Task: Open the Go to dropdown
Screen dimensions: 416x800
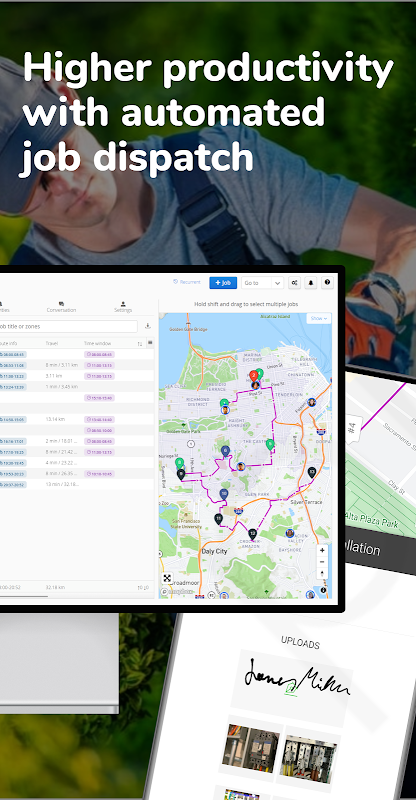Action: tap(262, 283)
